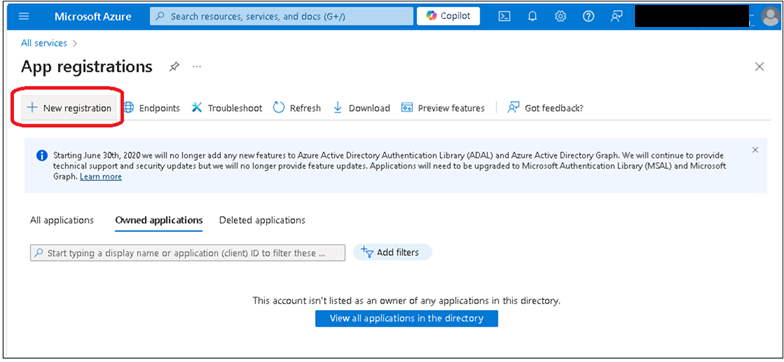Go to Microsoft Azure home
This screenshot has height=362, width=784.
tap(93, 16)
